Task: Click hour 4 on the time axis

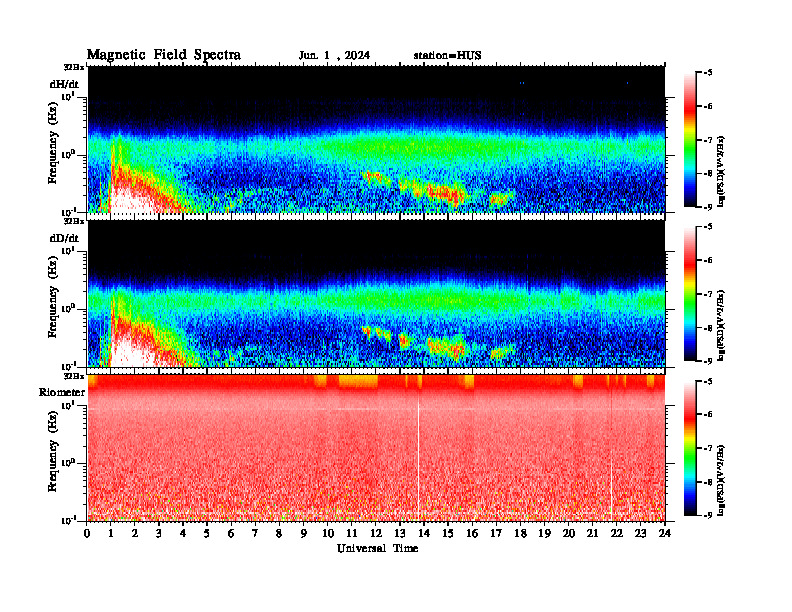Action: tap(183, 533)
